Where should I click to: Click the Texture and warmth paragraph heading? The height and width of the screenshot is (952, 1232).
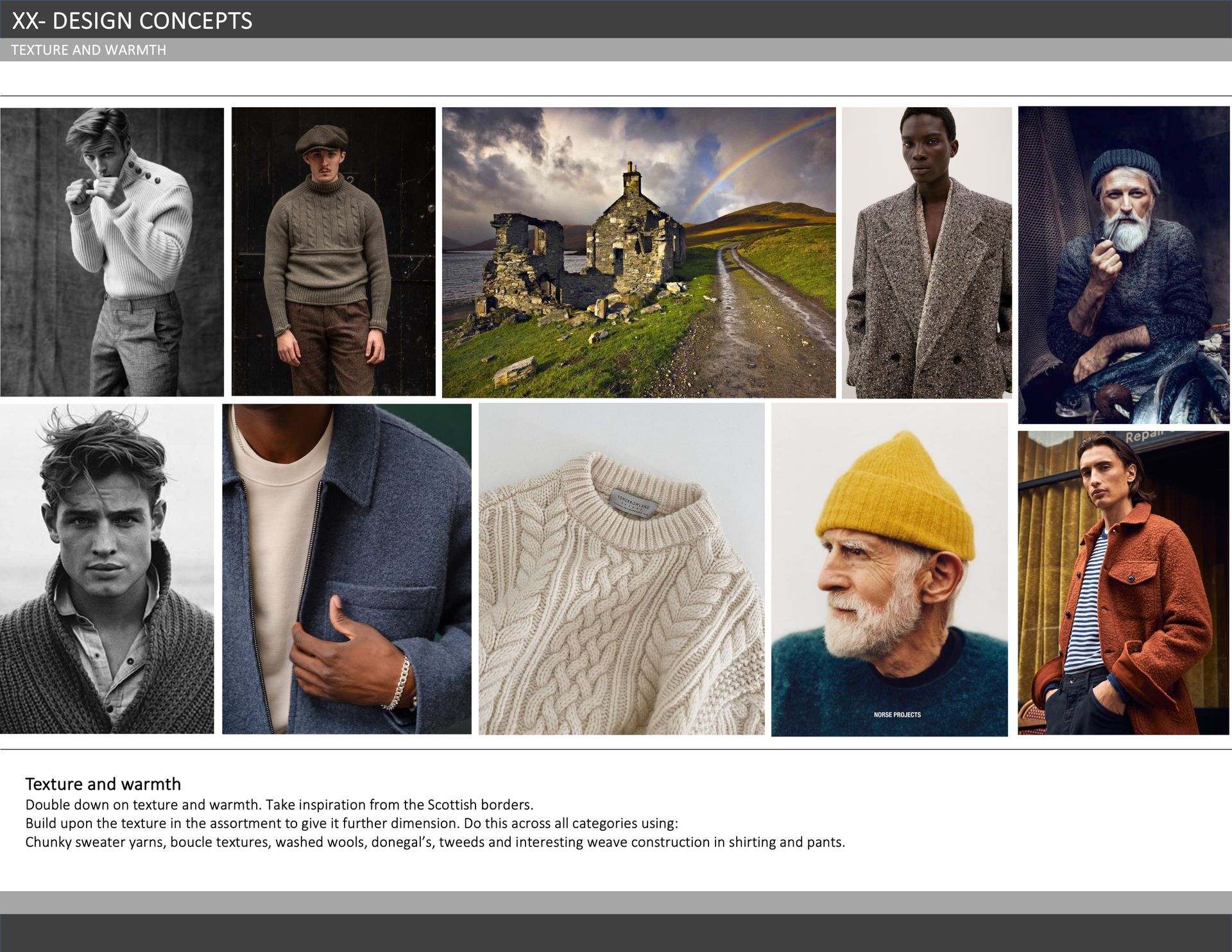103,784
